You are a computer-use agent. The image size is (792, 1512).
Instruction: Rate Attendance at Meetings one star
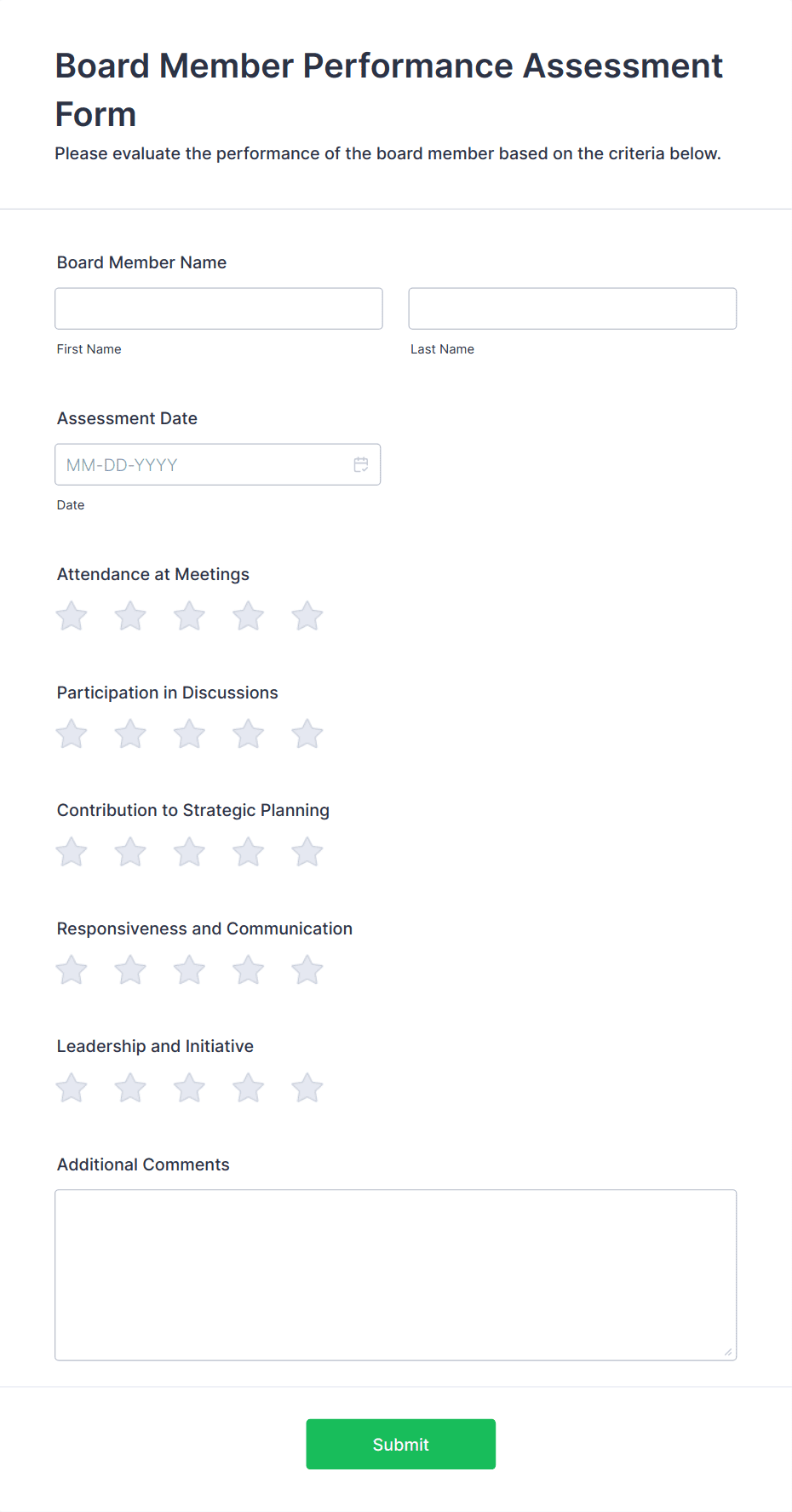[72, 616]
